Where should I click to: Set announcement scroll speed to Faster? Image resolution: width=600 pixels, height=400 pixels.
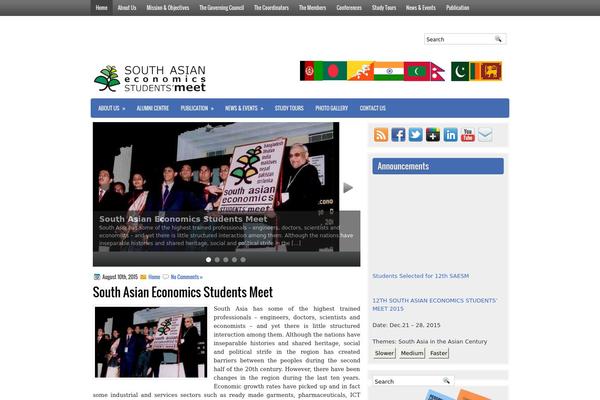coord(438,353)
